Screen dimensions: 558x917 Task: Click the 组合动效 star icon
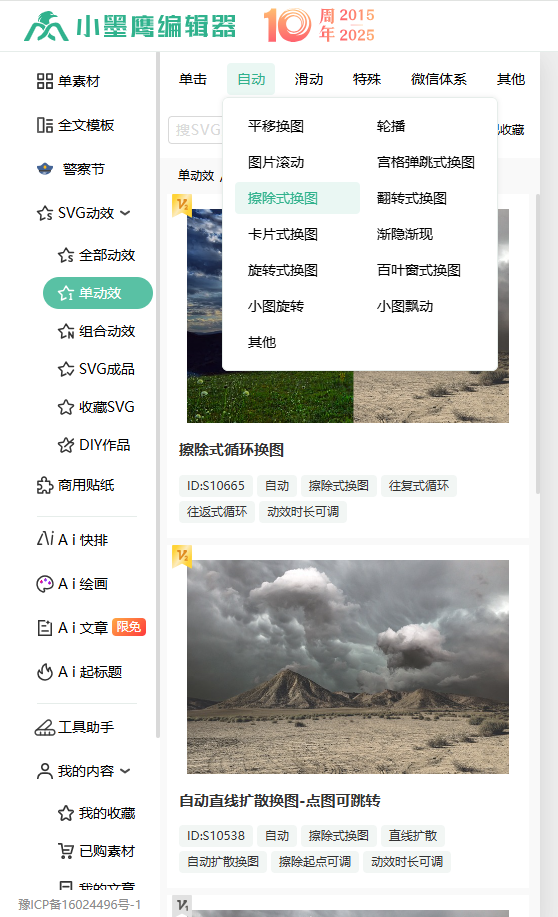click(x=66, y=331)
